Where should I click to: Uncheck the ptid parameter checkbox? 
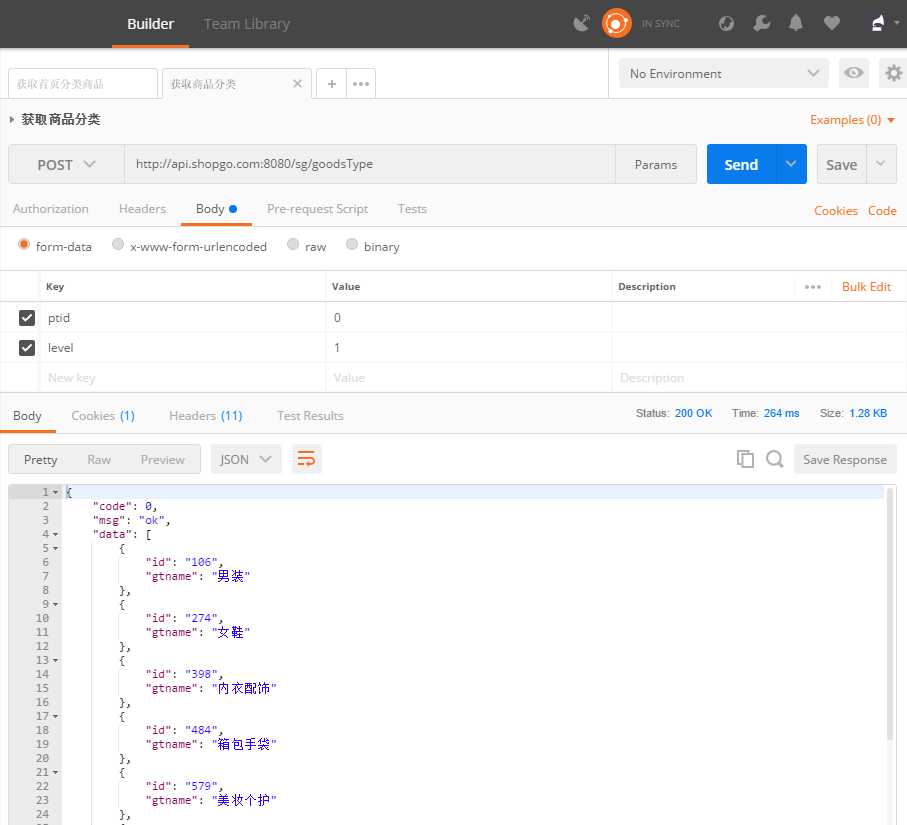coord(27,318)
